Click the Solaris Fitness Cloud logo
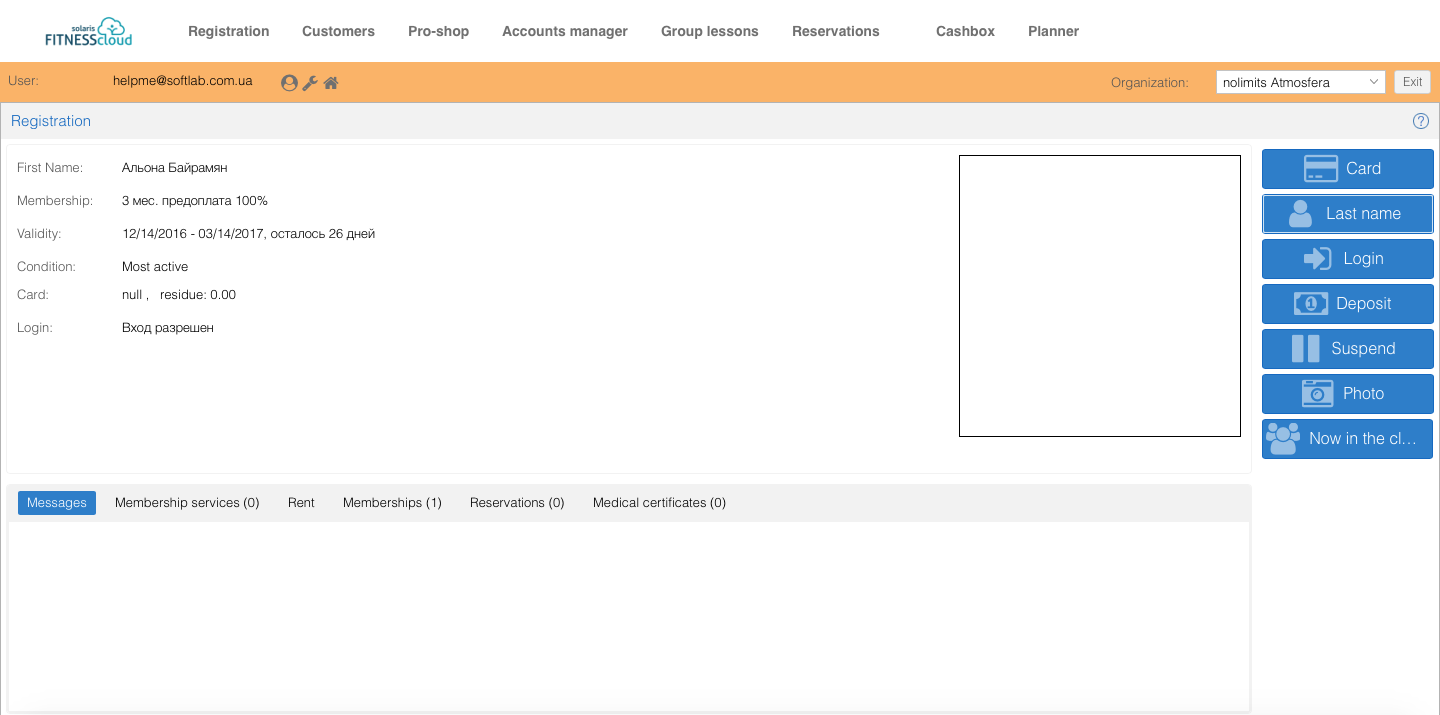The height and width of the screenshot is (715, 1440). click(x=88, y=32)
